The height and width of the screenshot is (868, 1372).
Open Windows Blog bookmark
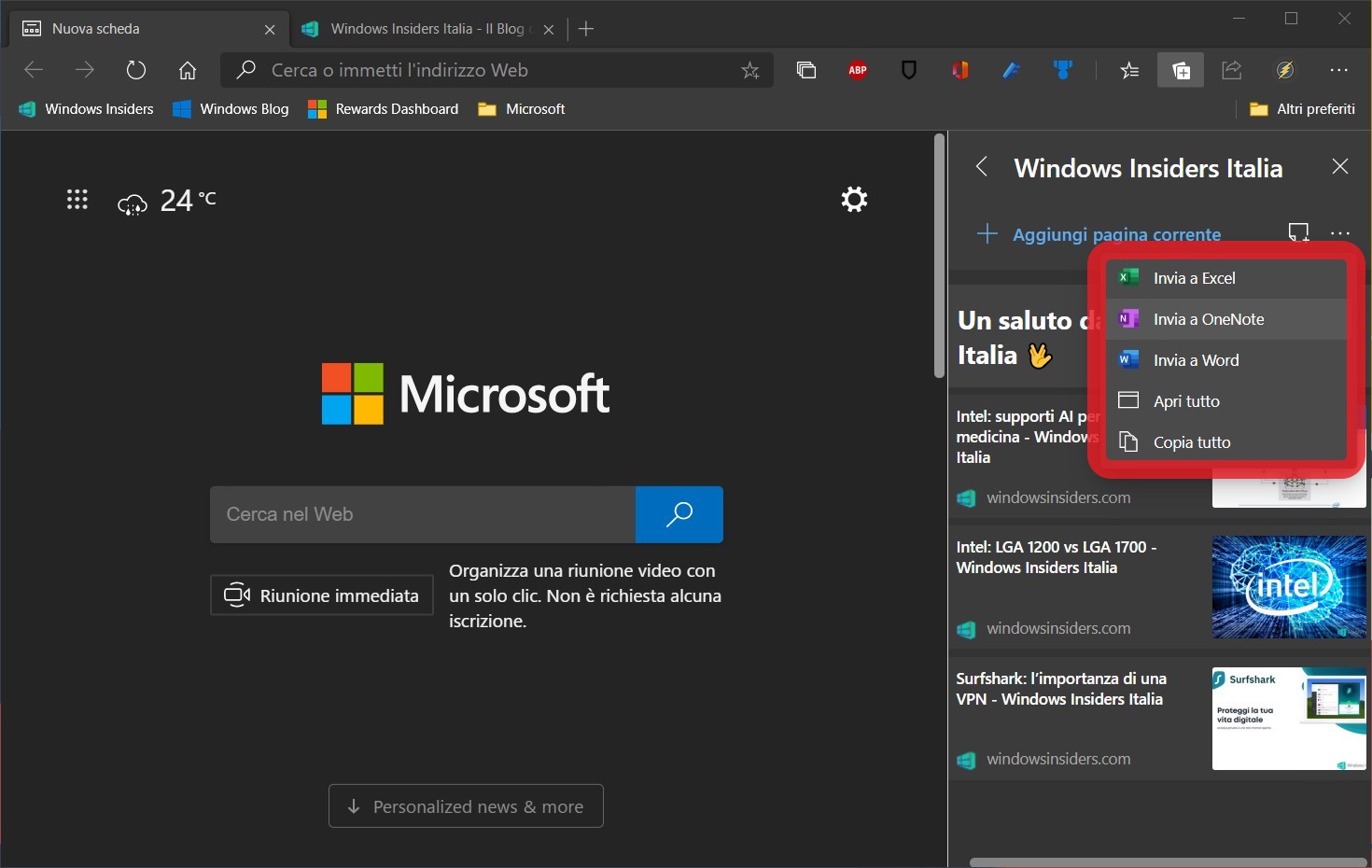pyautogui.click(x=231, y=109)
